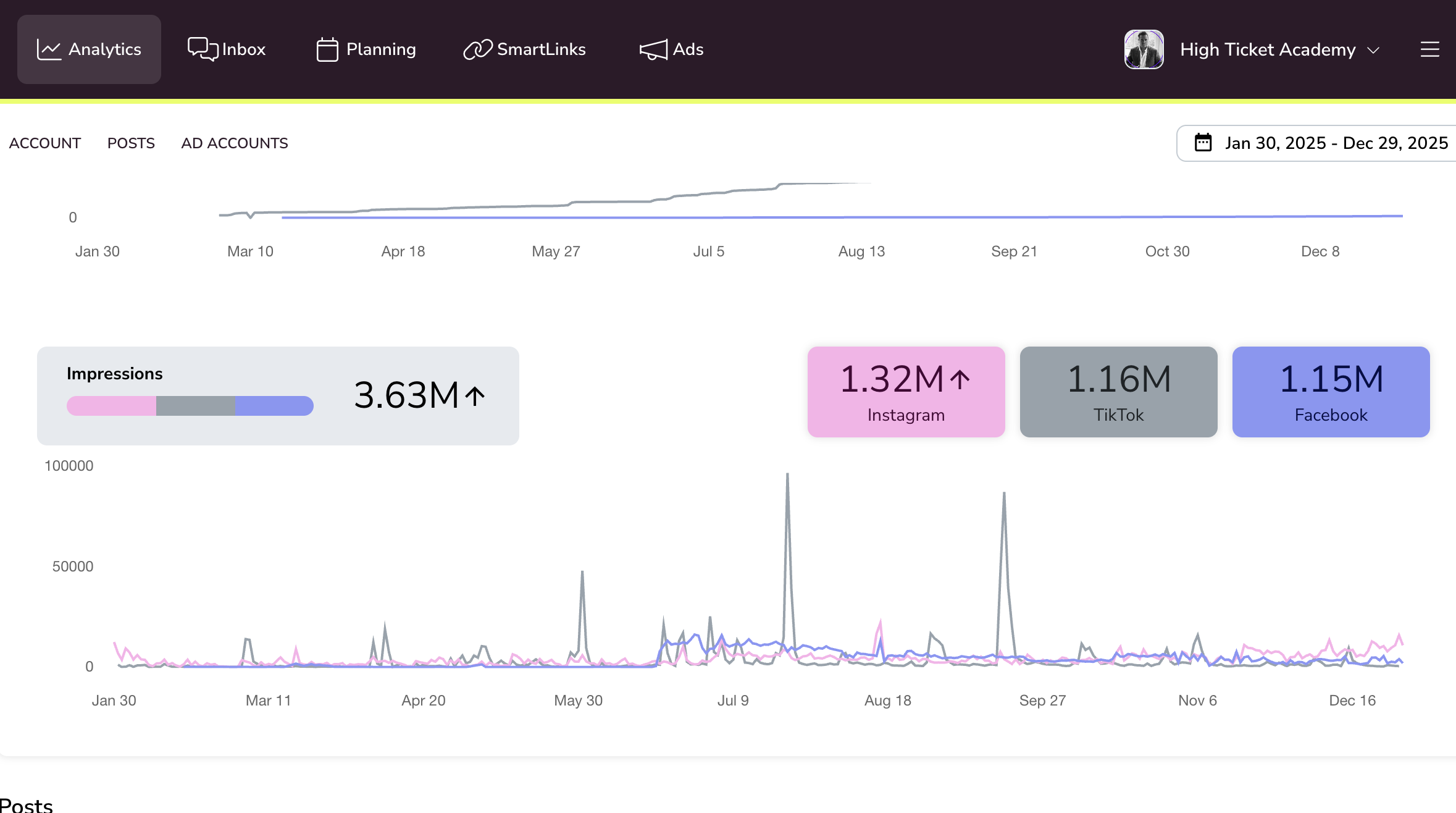Click the Inbox chat bubbles icon
This screenshot has width=1456, height=813.
[x=203, y=49]
